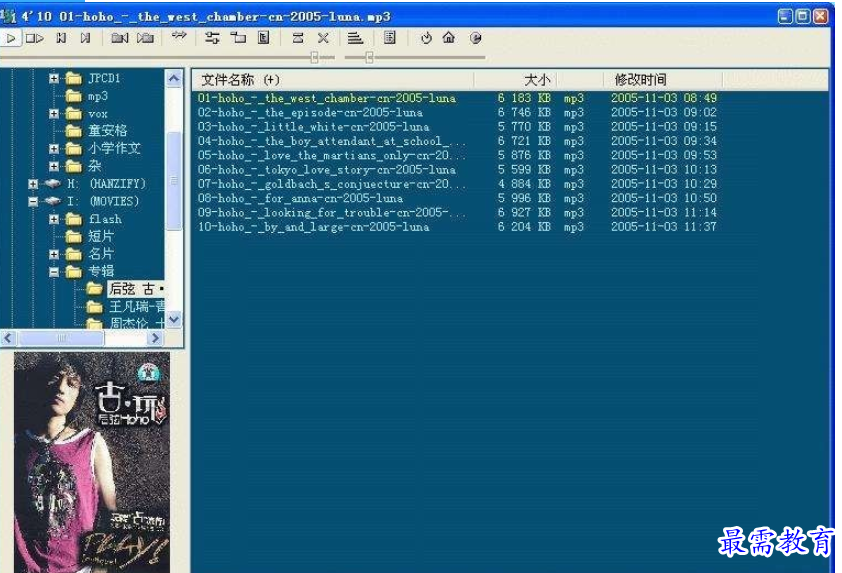
Task: Select track 04-hoho_-_the_boy_attendant_at_school
Action: pos(331,141)
